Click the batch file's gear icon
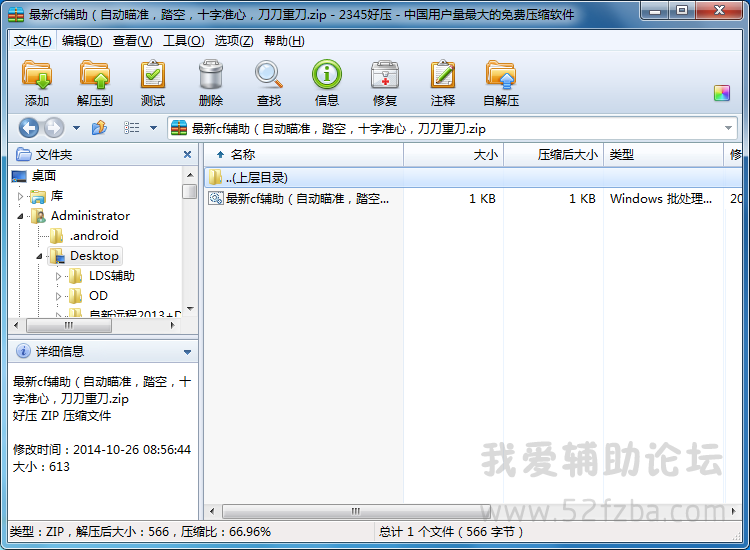This screenshot has width=750, height=550. (x=216, y=198)
